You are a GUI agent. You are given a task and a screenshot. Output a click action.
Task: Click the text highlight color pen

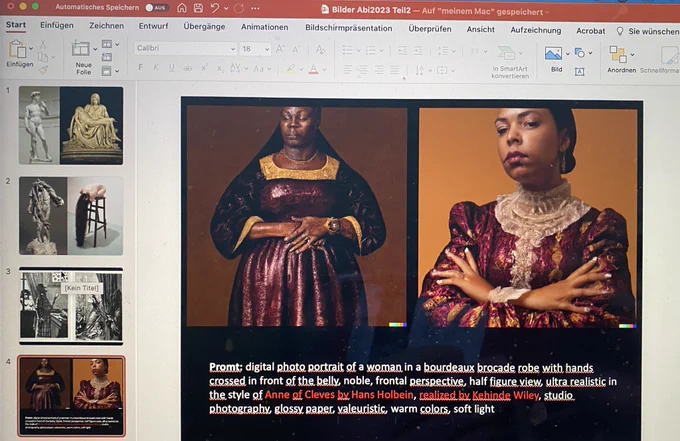click(291, 69)
